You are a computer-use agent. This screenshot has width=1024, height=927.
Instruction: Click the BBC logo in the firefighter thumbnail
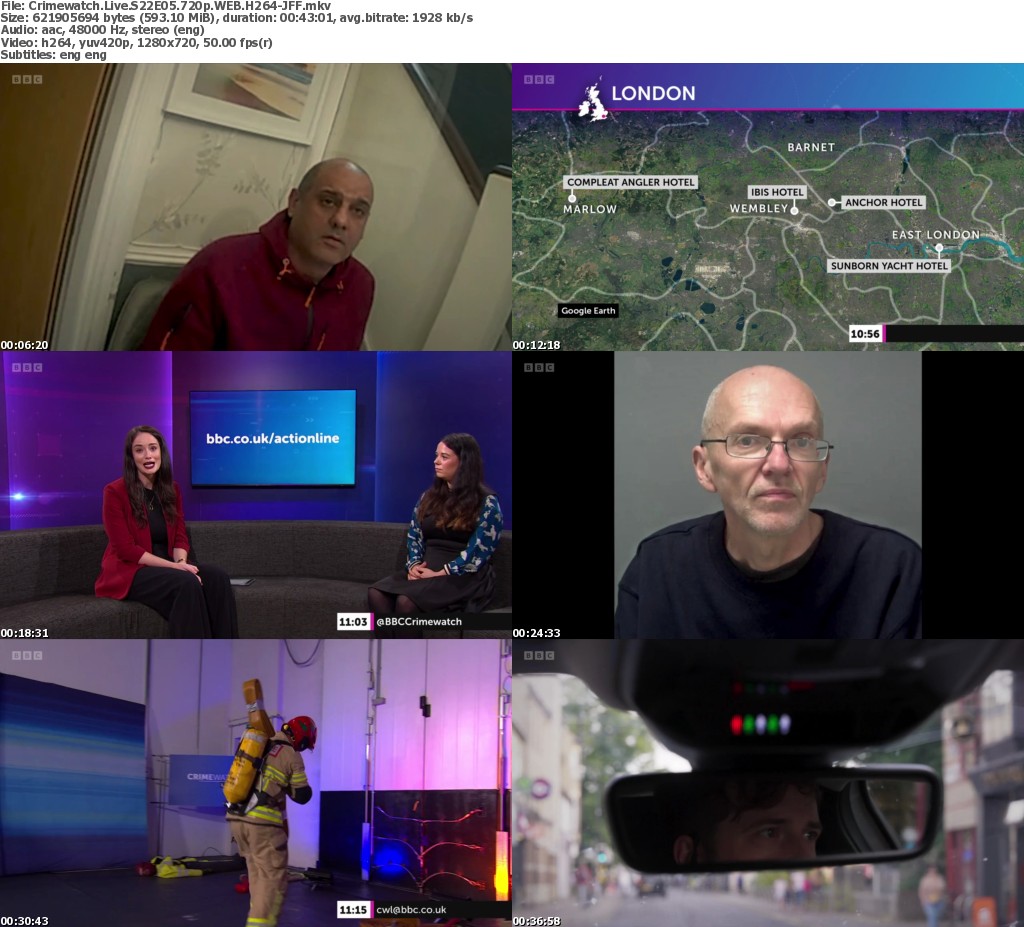[27, 656]
